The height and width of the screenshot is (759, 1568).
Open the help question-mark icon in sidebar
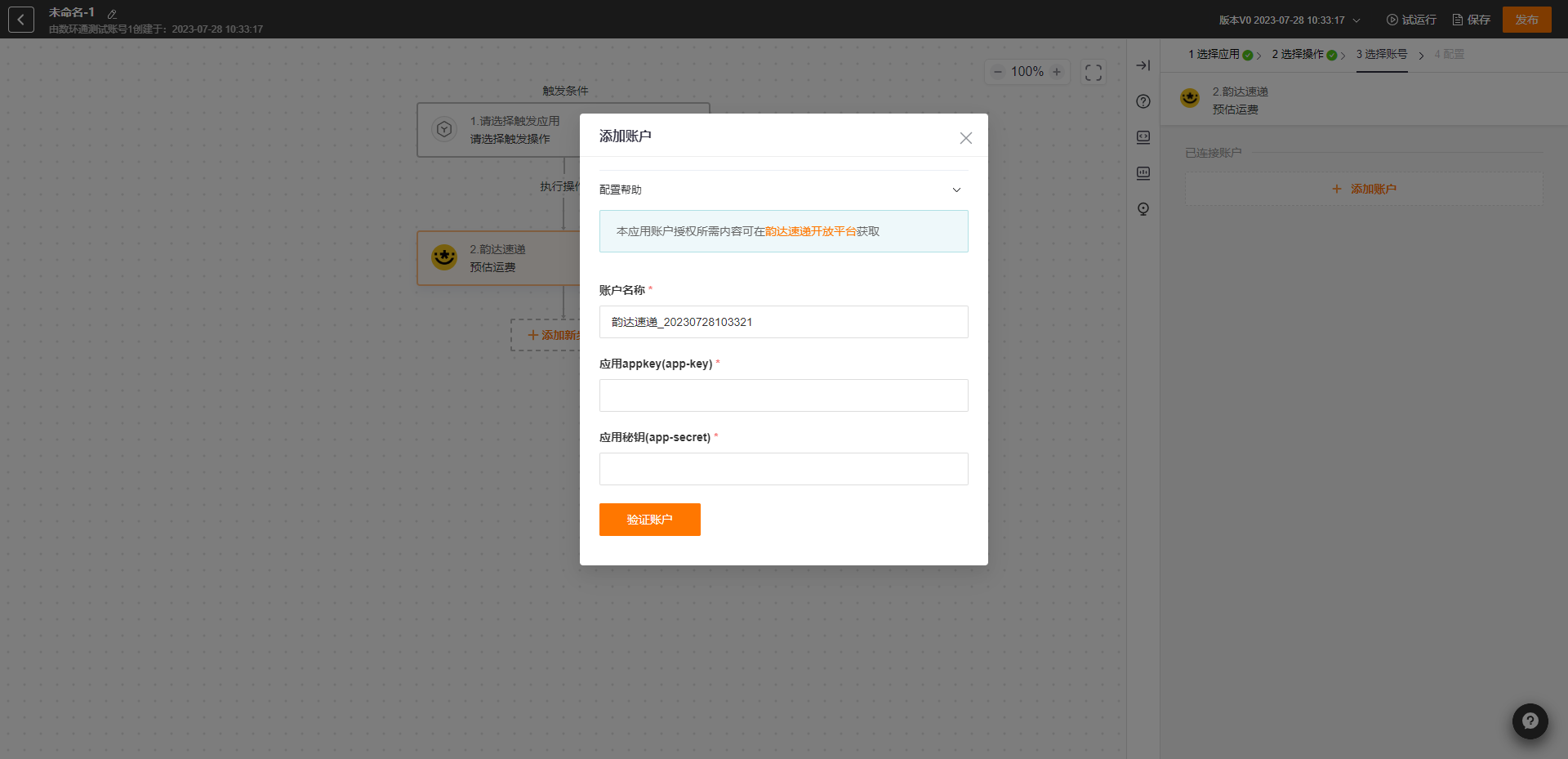coord(1143,101)
